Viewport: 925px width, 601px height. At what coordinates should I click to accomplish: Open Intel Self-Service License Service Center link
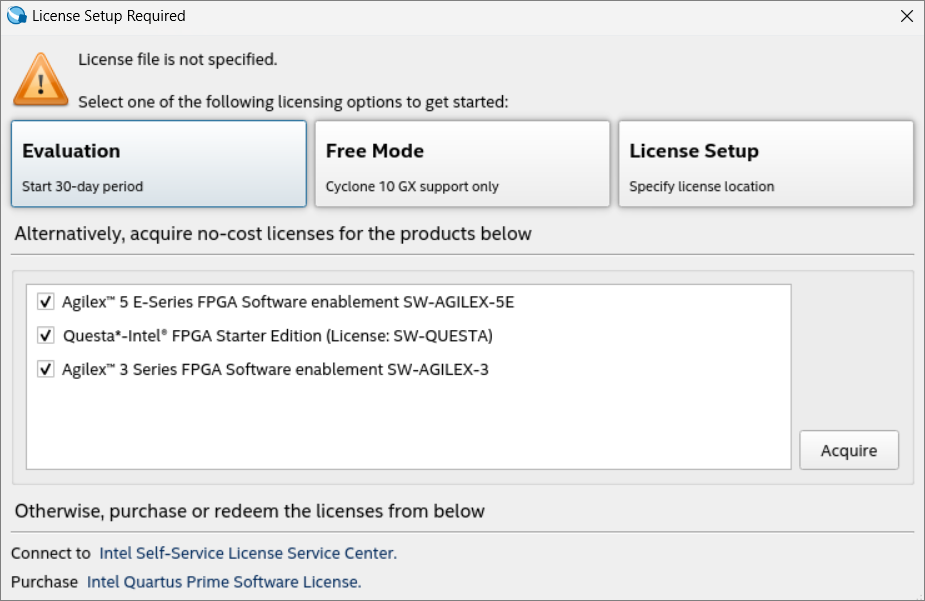point(248,553)
